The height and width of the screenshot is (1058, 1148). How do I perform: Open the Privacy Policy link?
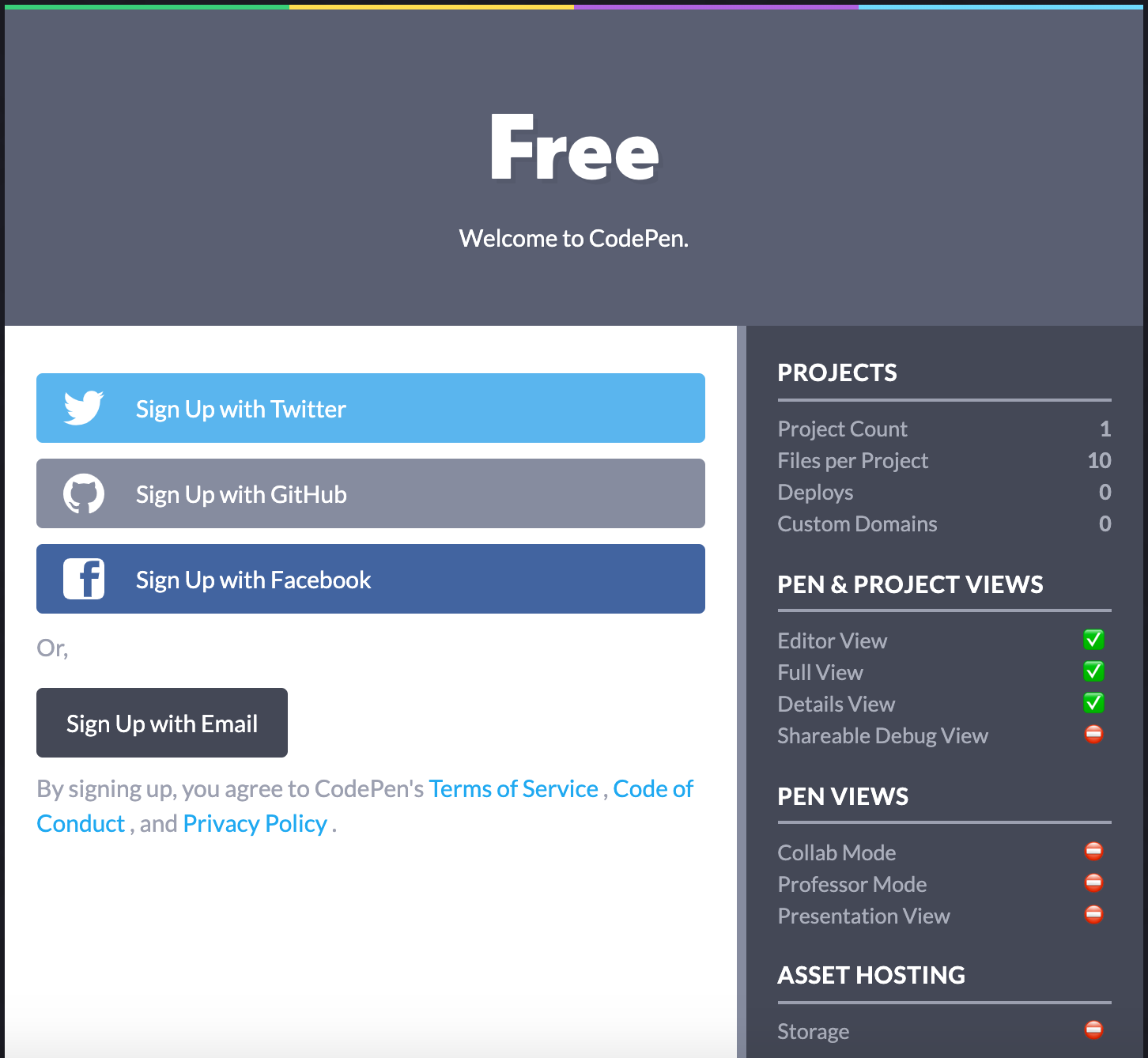point(255,823)
